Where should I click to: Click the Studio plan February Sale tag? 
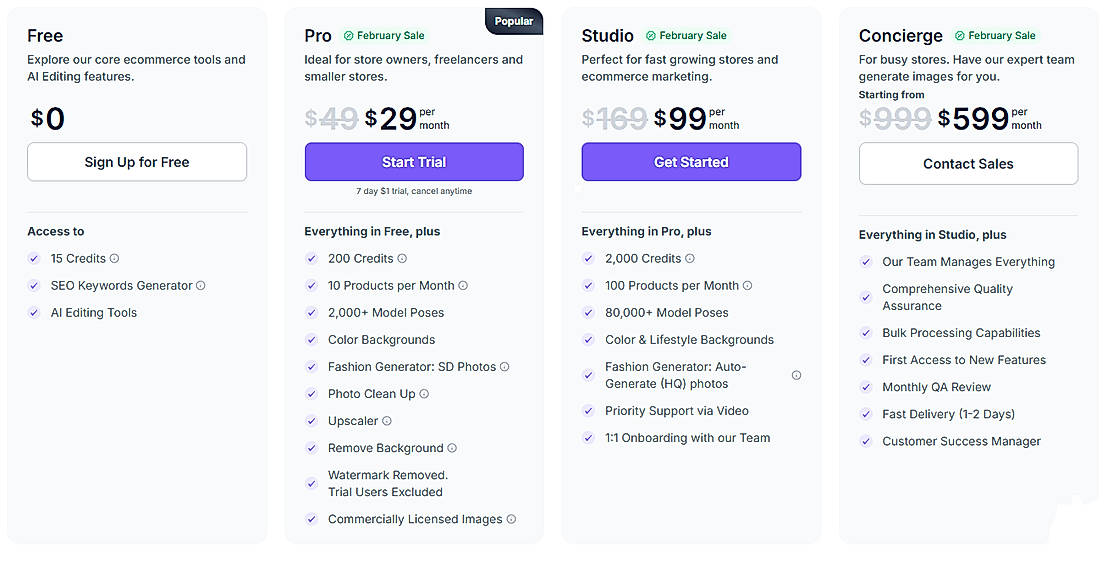[x=686, y=36]
